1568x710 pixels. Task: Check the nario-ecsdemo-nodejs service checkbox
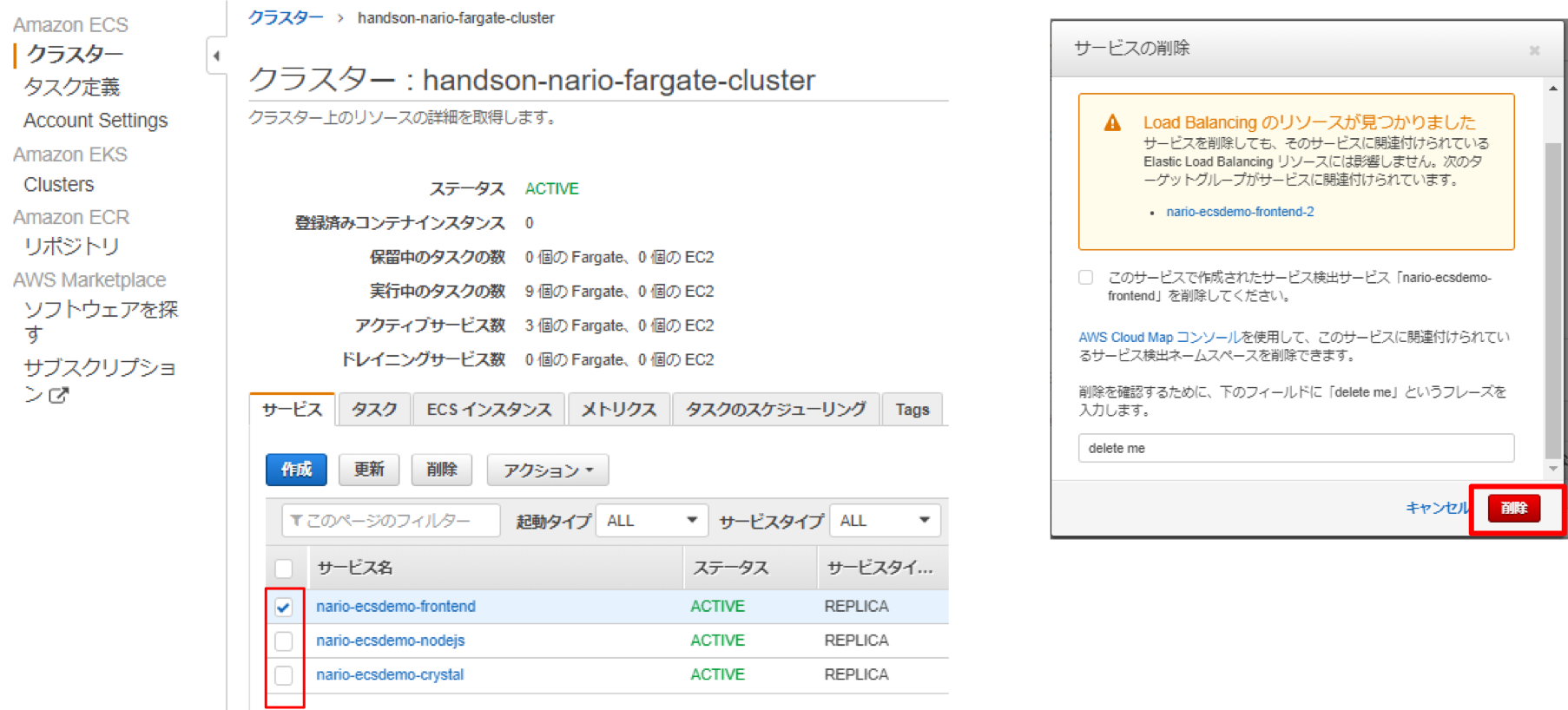pos(284,641)
